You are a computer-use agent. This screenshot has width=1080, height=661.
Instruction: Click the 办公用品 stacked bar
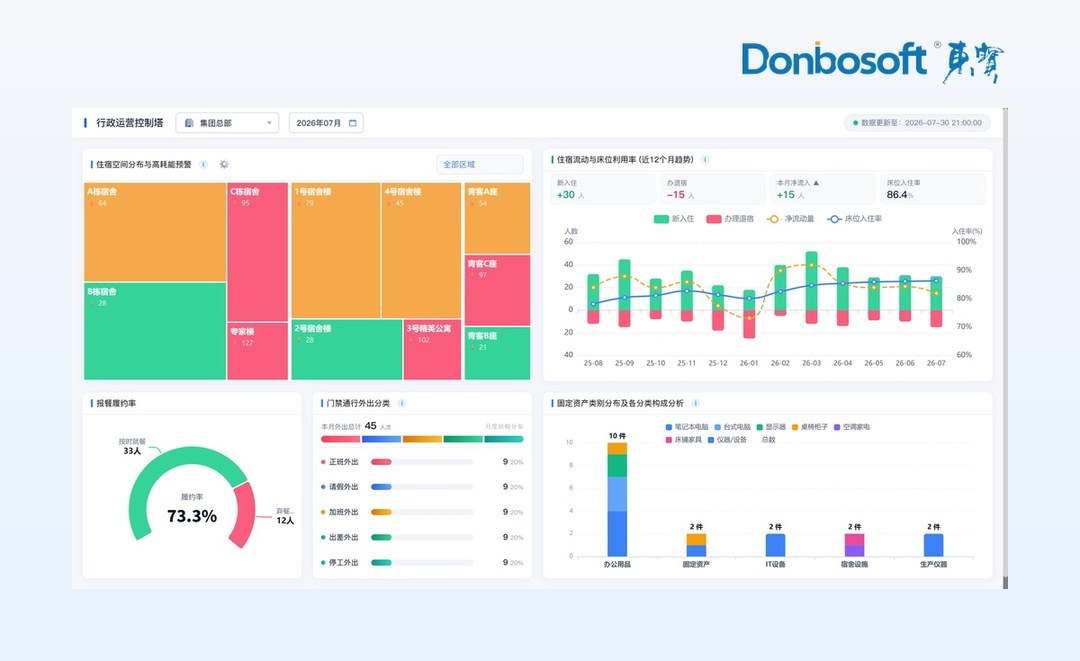617,499
